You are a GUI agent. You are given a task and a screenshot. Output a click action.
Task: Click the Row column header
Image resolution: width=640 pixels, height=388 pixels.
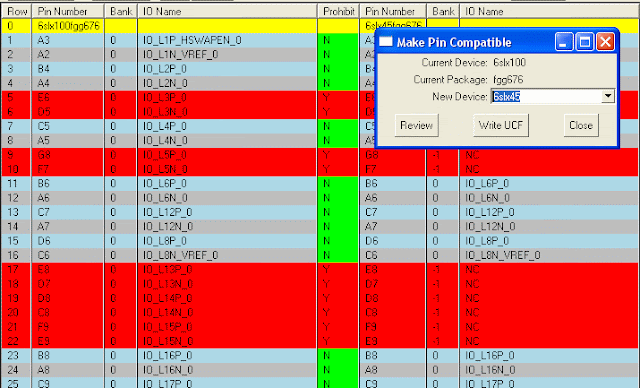pyautogui.click(x=17, y=11)
